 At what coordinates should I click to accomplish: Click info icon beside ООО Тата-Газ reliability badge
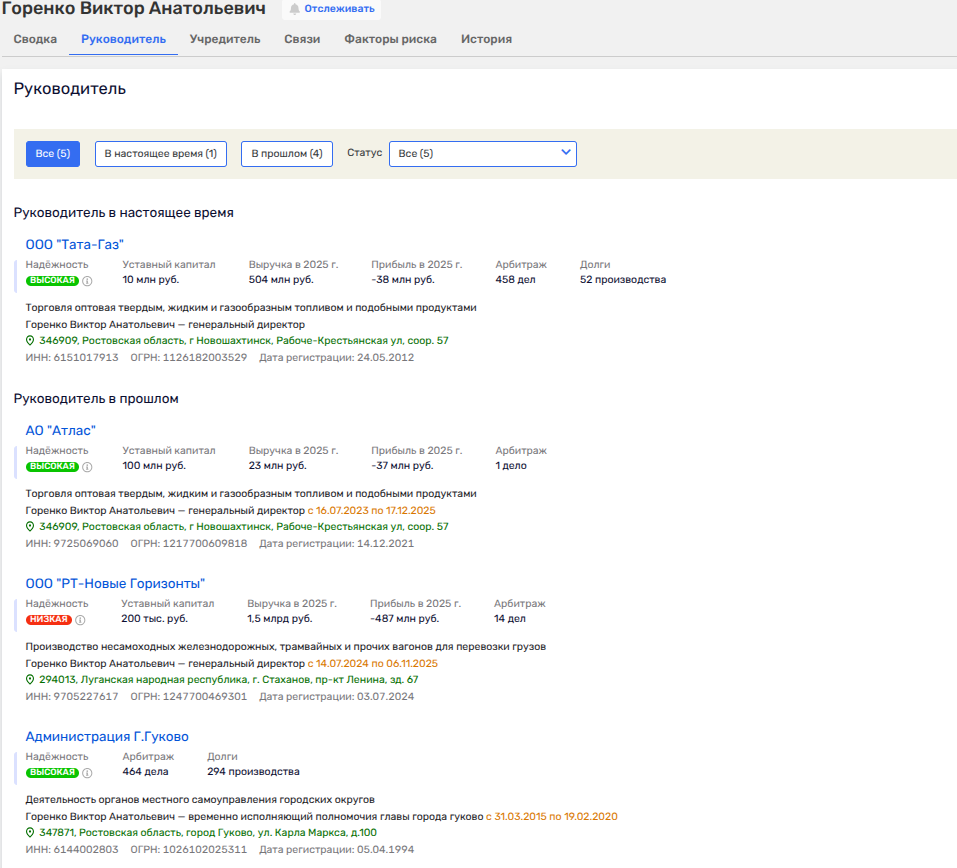(87, 281)
